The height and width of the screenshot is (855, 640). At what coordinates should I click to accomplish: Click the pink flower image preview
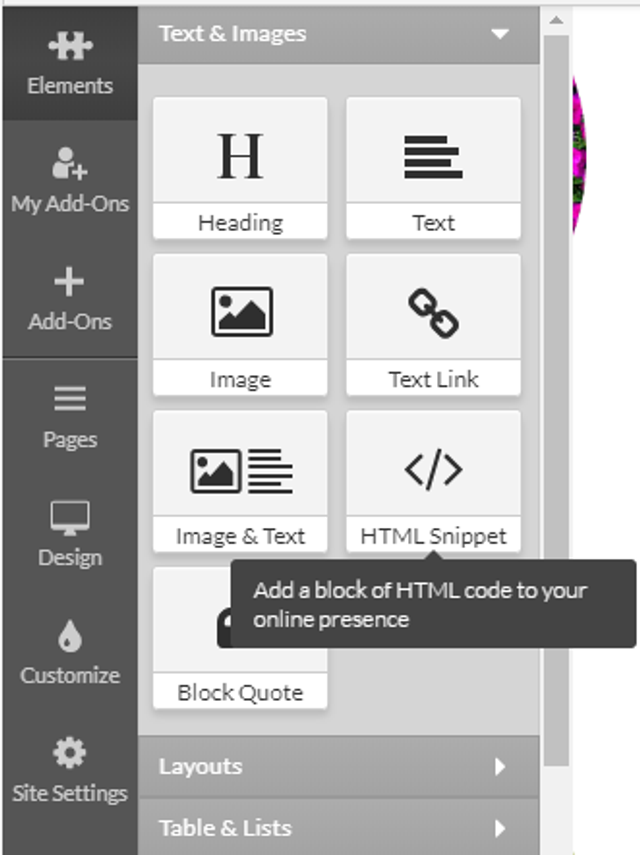coord(579,156)
